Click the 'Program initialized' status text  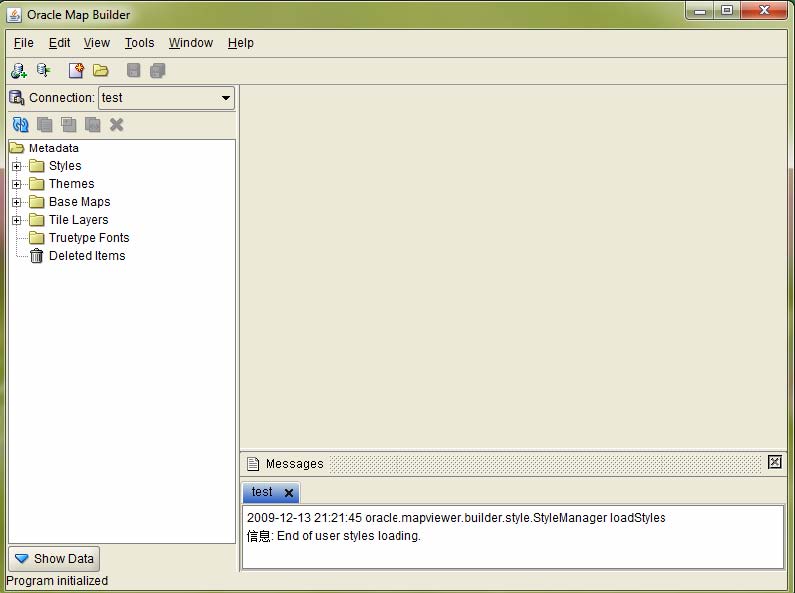point(57,581)
